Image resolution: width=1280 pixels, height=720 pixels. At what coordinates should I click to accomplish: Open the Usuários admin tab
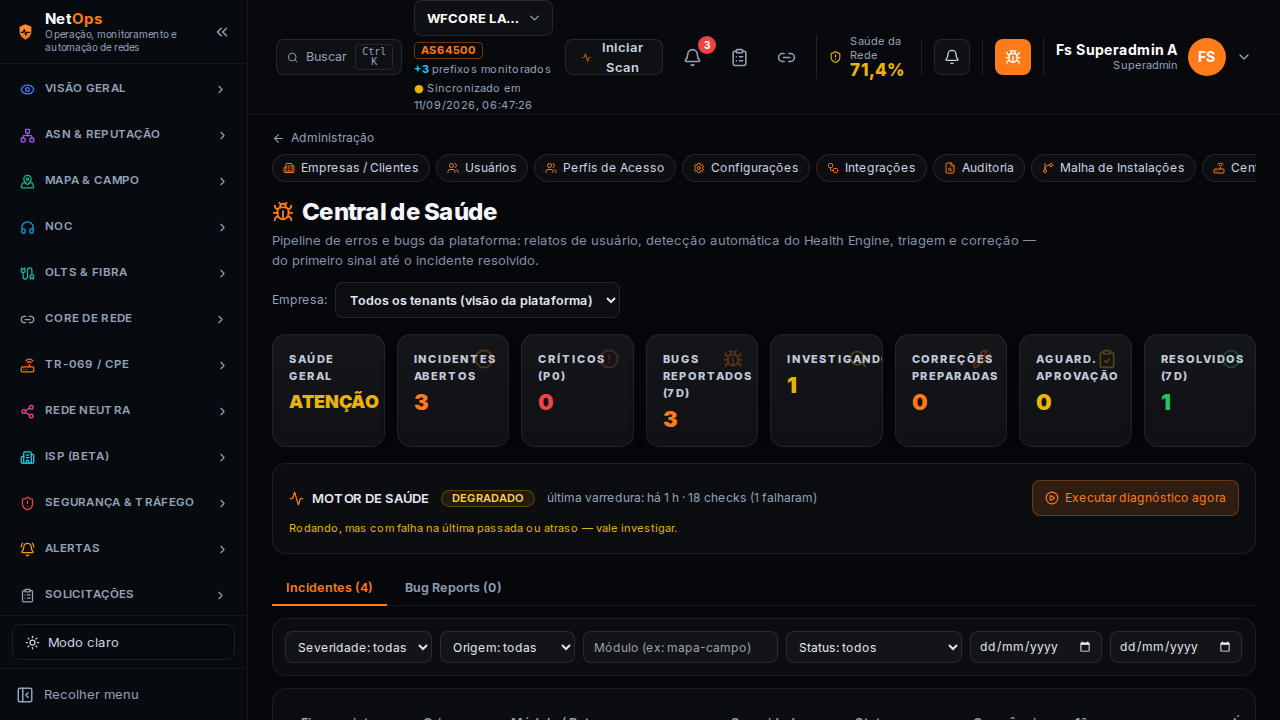[x=482, y=168]
